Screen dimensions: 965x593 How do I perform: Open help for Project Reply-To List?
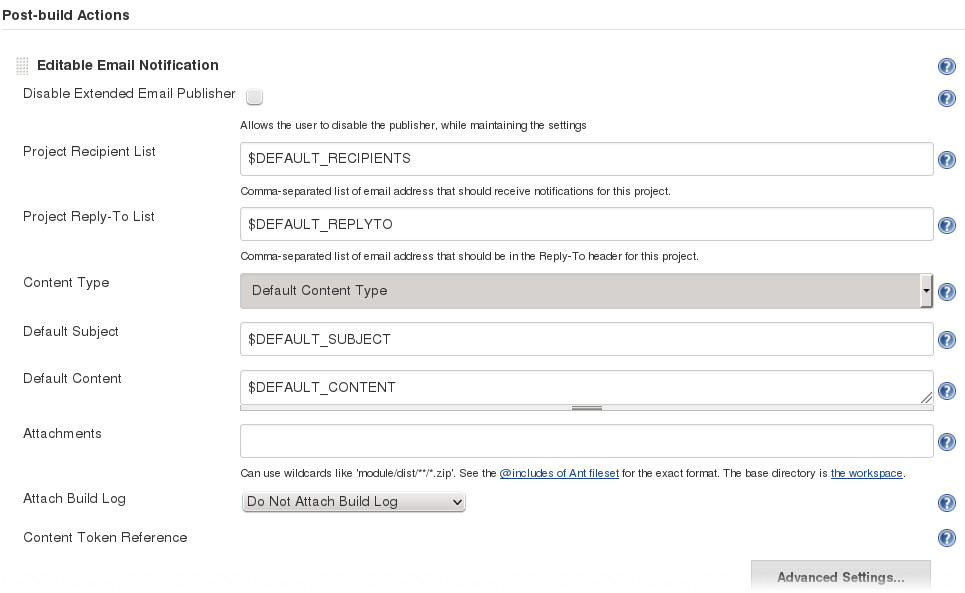[946, 226]
